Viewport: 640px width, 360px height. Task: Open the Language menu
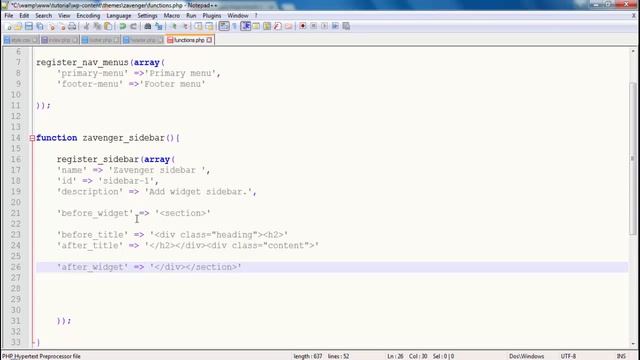119,16
